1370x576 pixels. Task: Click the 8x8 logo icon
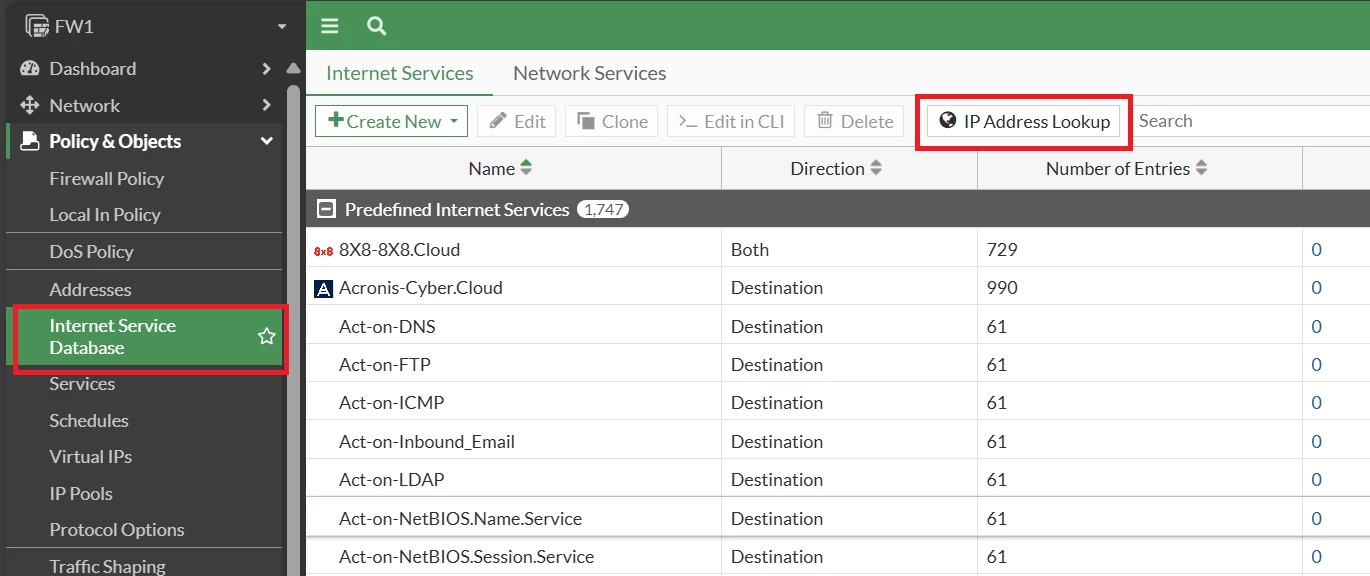pyautogui.click(x=323, y=251)
